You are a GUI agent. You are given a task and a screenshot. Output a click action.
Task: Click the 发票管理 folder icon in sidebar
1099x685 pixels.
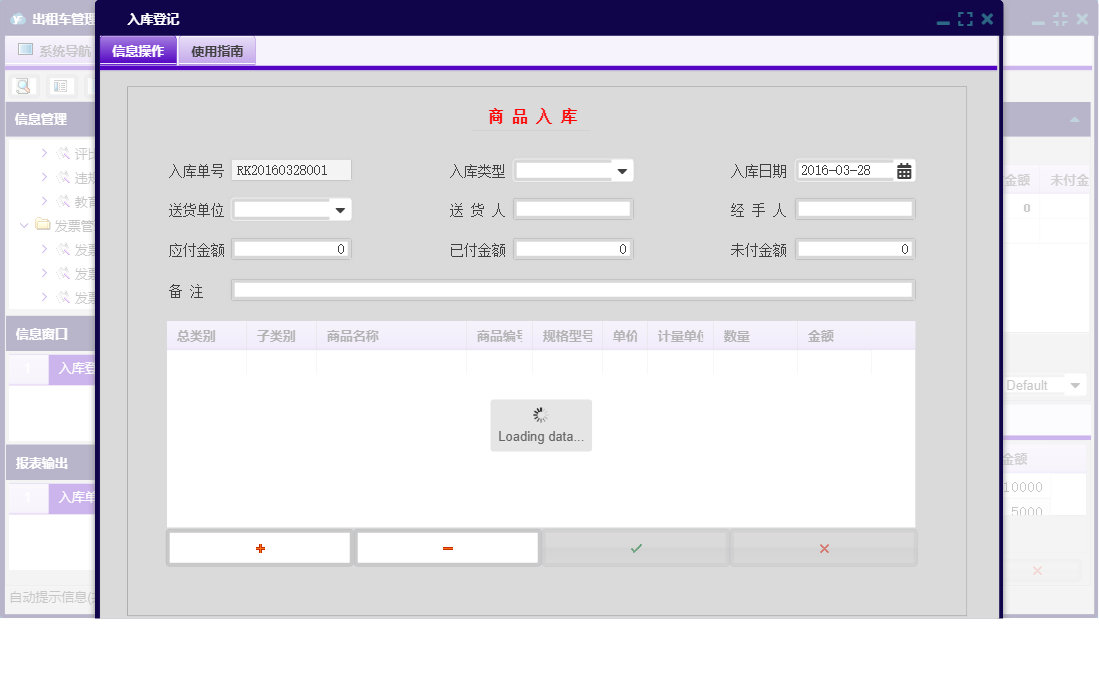(41, 226)
